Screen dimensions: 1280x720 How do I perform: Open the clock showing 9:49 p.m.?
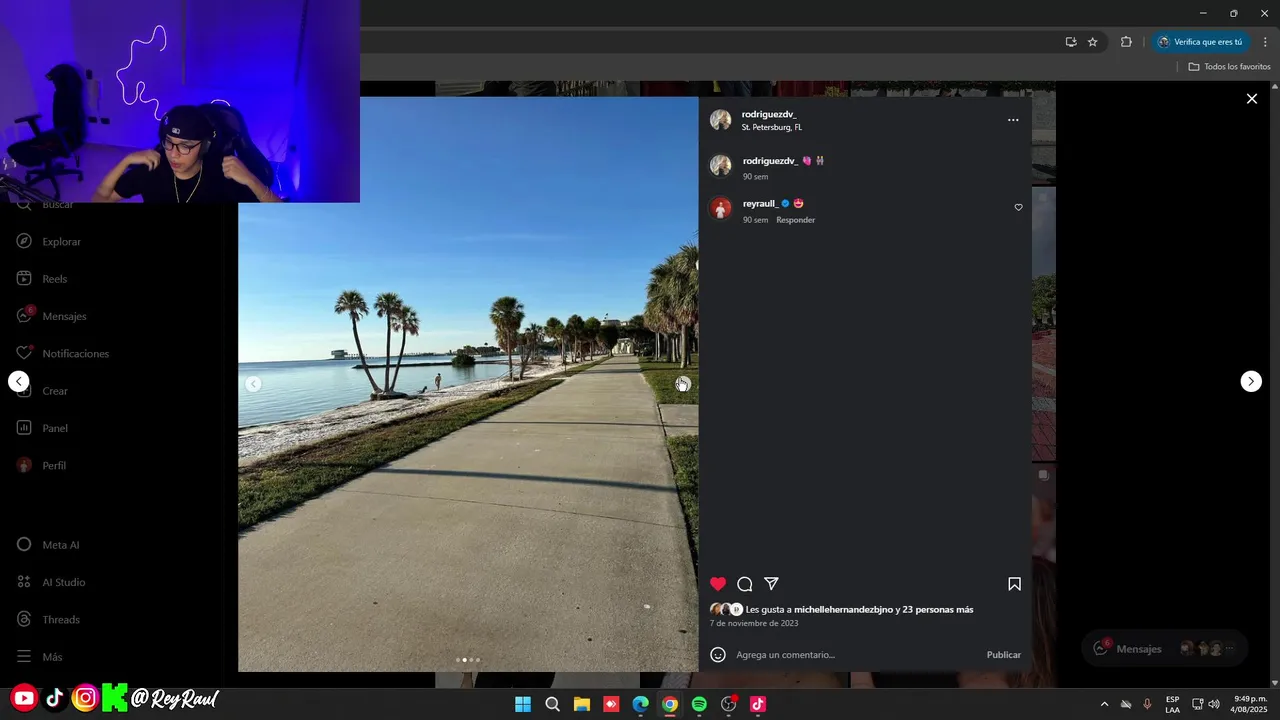pos(1250,704)
